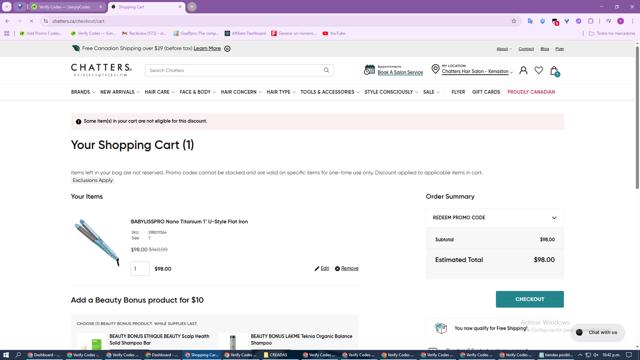The height and width of the screenshot is (360, 640).
Task: Click the appointments calendar icon
Action: [369, 70]
